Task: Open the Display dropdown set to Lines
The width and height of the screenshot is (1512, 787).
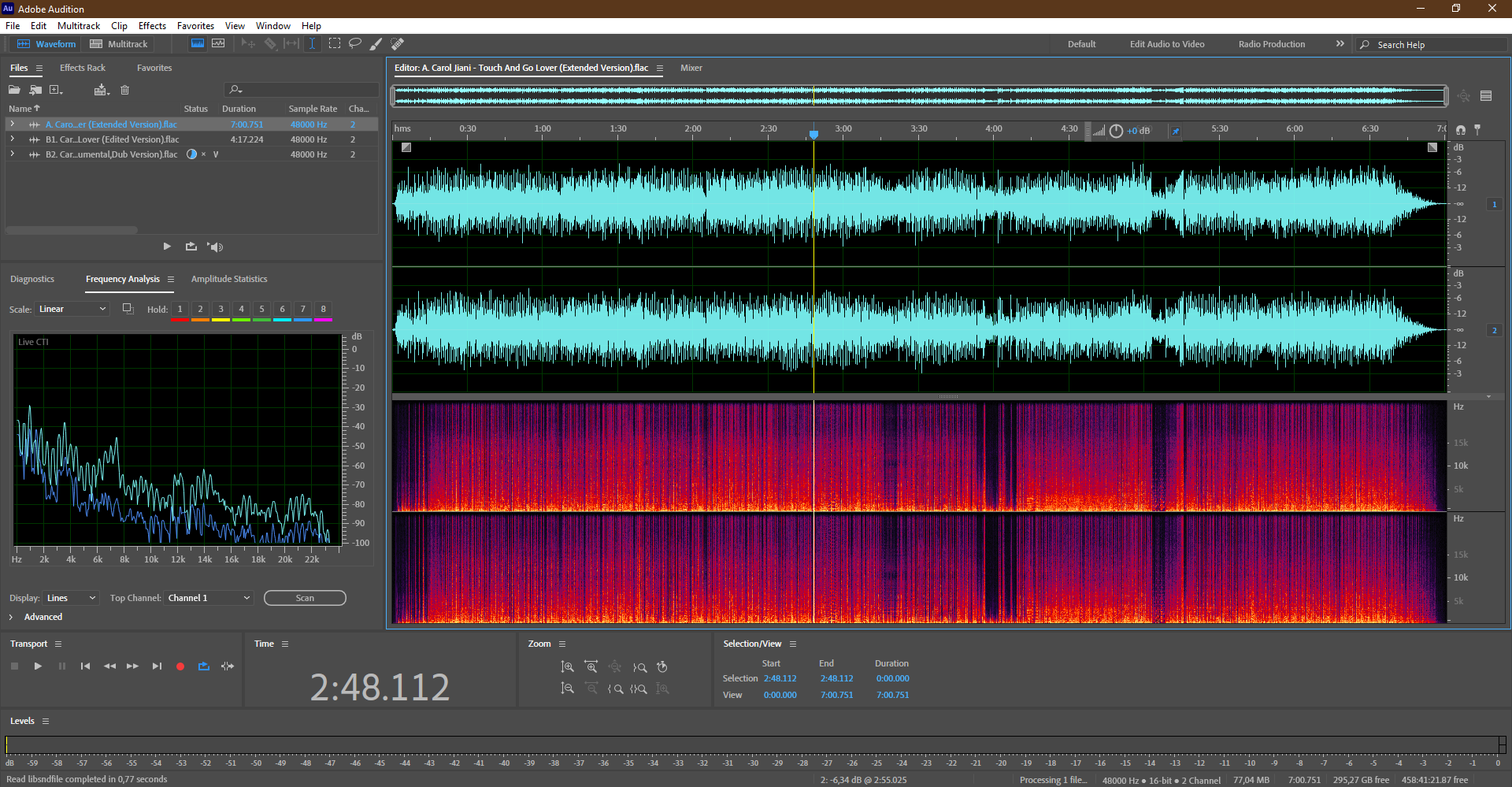Action: [72, 598]
